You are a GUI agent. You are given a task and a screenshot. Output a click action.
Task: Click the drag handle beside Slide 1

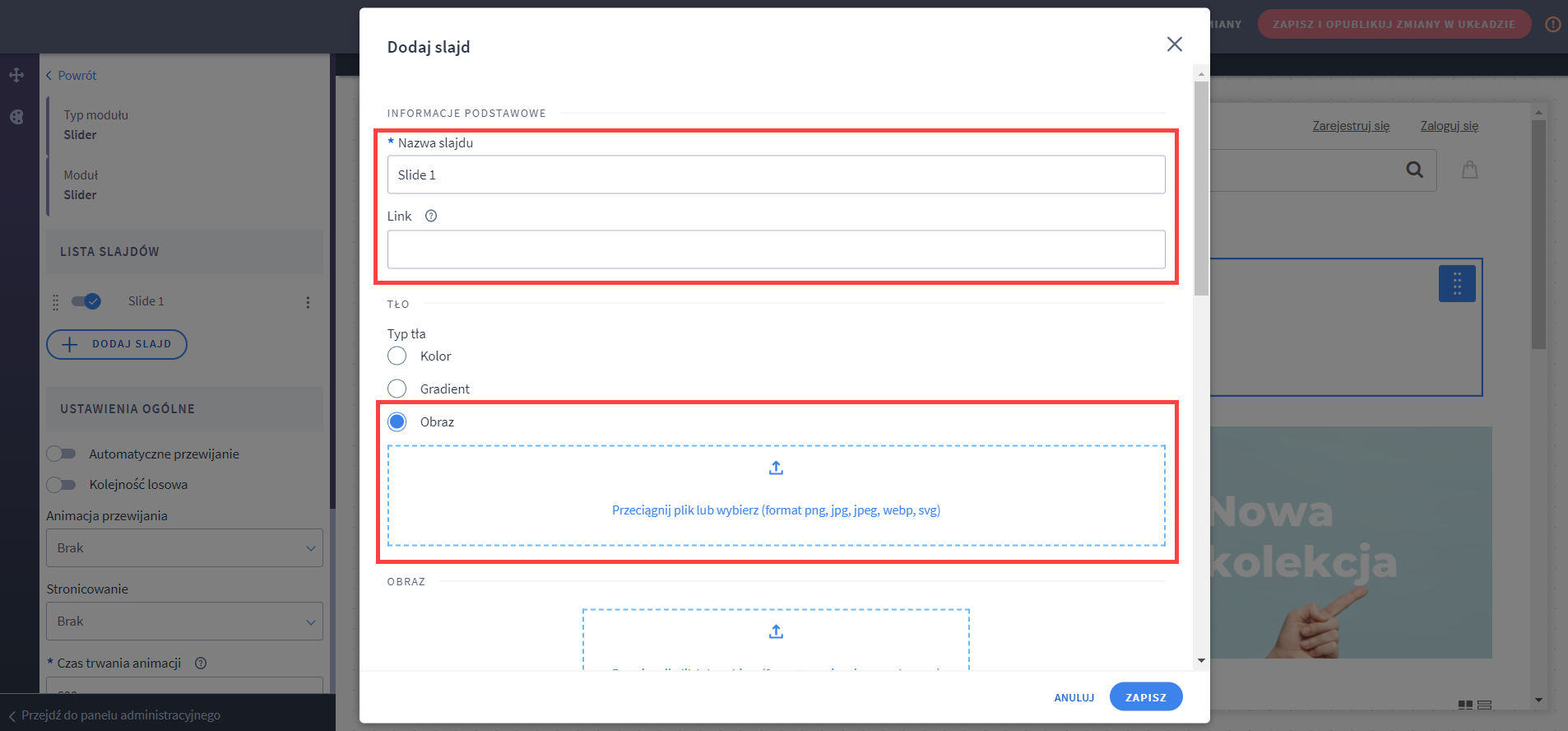[x=56, y=302]
